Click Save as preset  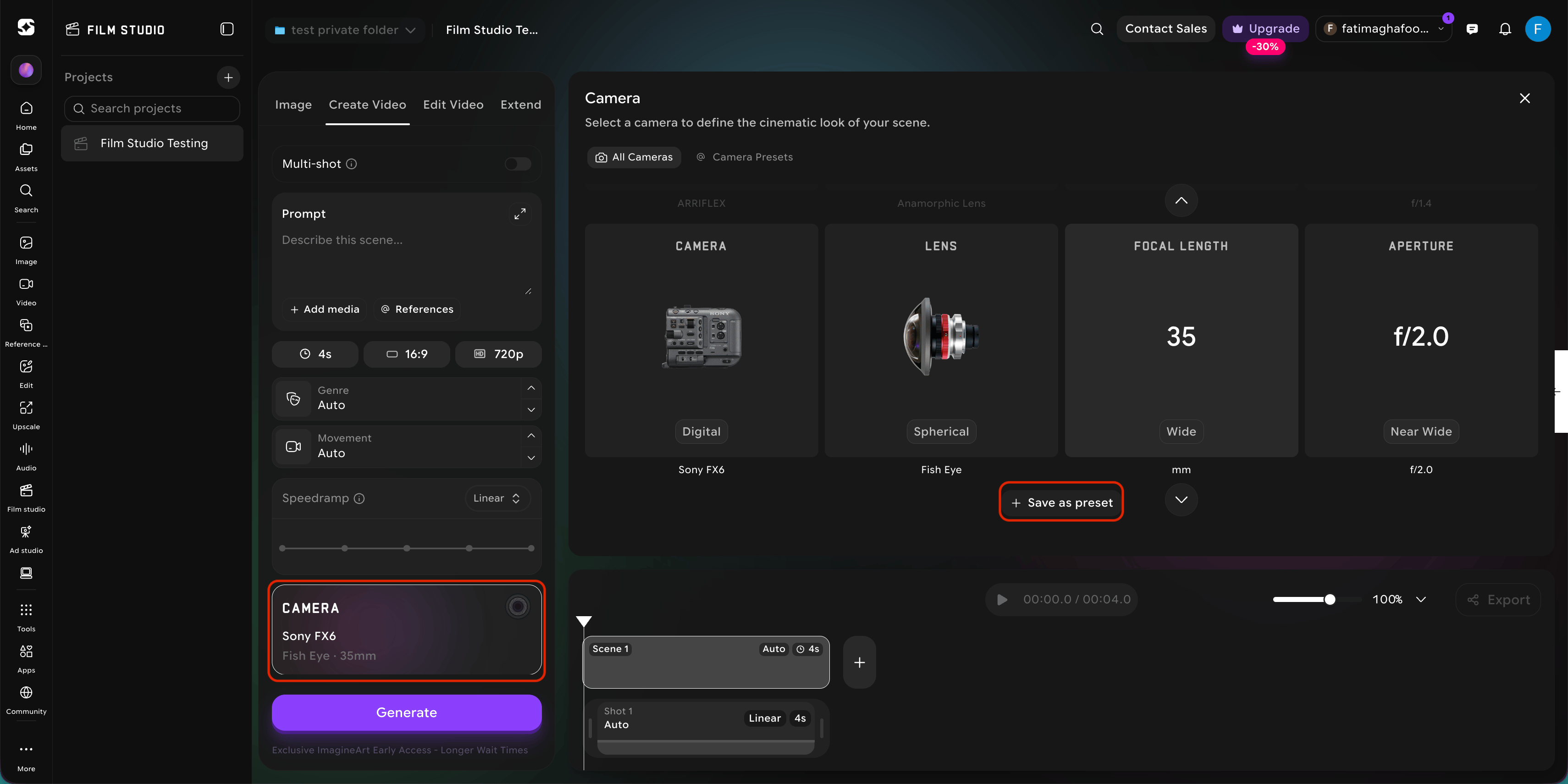1061,503
